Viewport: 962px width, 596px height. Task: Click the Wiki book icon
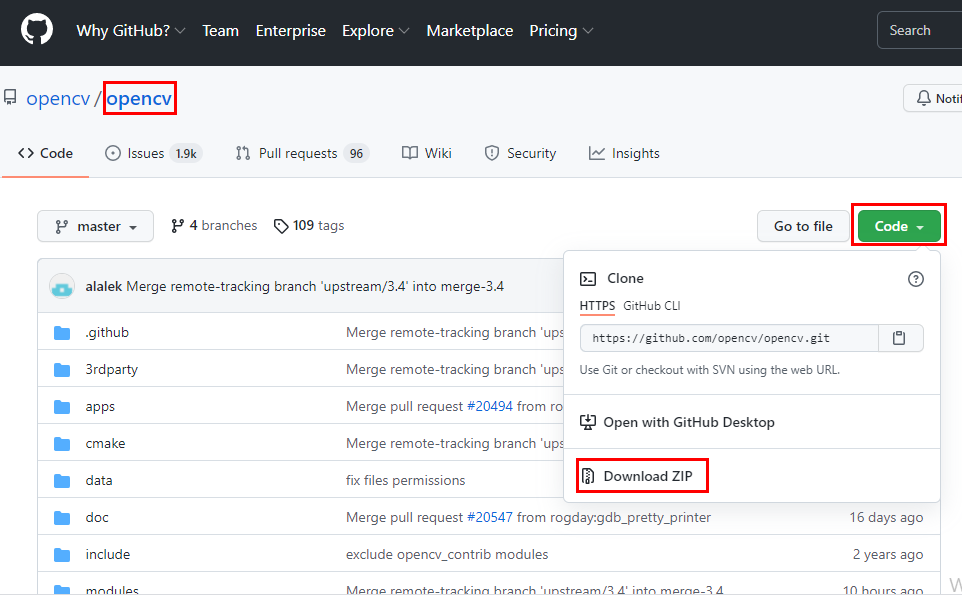(x=410, y=153)
